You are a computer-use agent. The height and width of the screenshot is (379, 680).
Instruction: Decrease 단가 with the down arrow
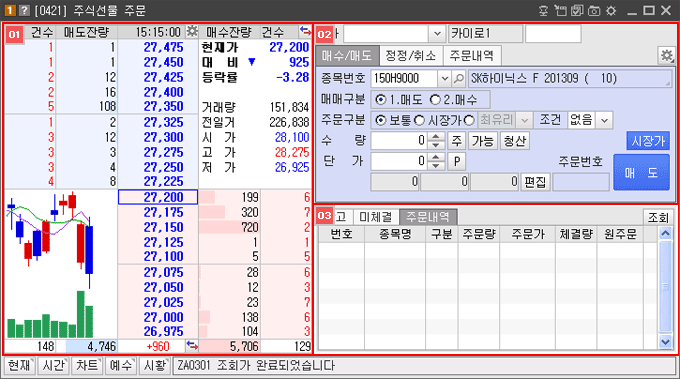(436, 165)
